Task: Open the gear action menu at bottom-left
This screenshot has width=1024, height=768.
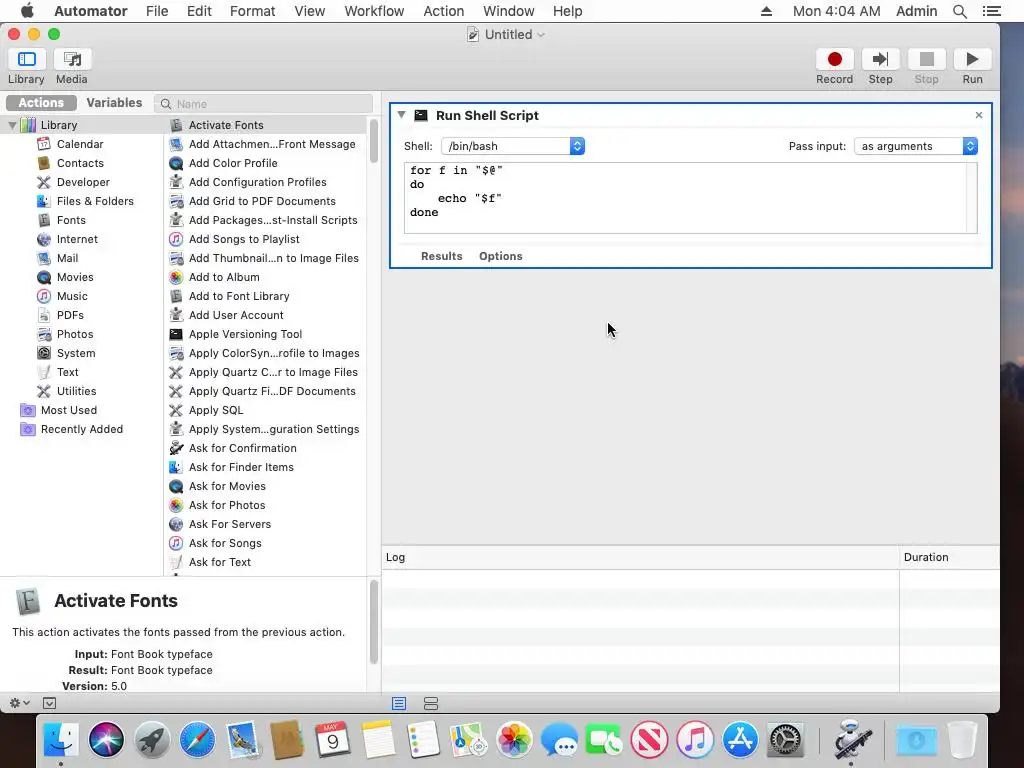Action: 20,703
